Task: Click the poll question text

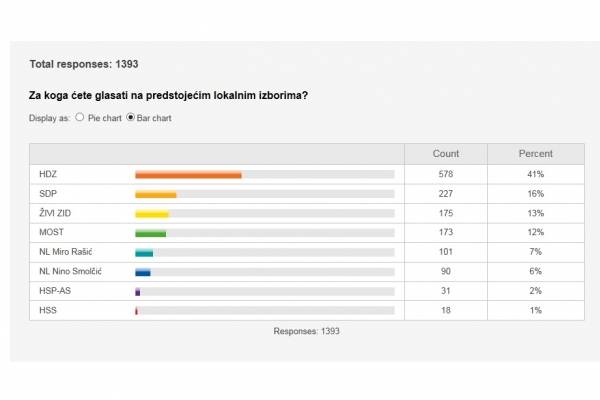Action: click(x=169, y=96)
